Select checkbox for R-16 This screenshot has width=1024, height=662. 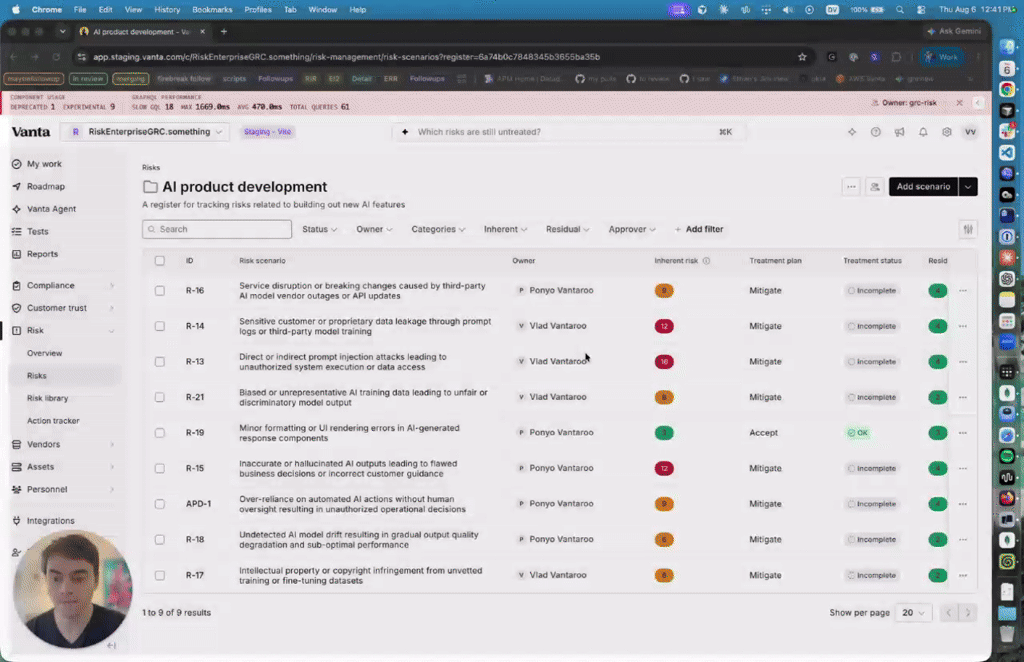(159, 291)
